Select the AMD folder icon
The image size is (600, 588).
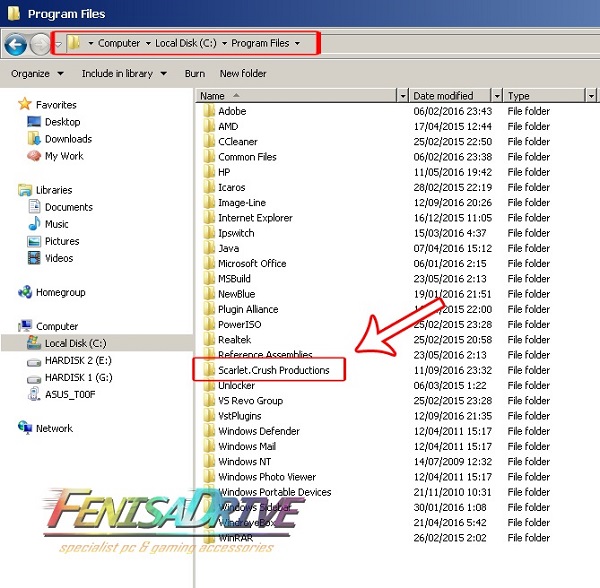[209, 126]
